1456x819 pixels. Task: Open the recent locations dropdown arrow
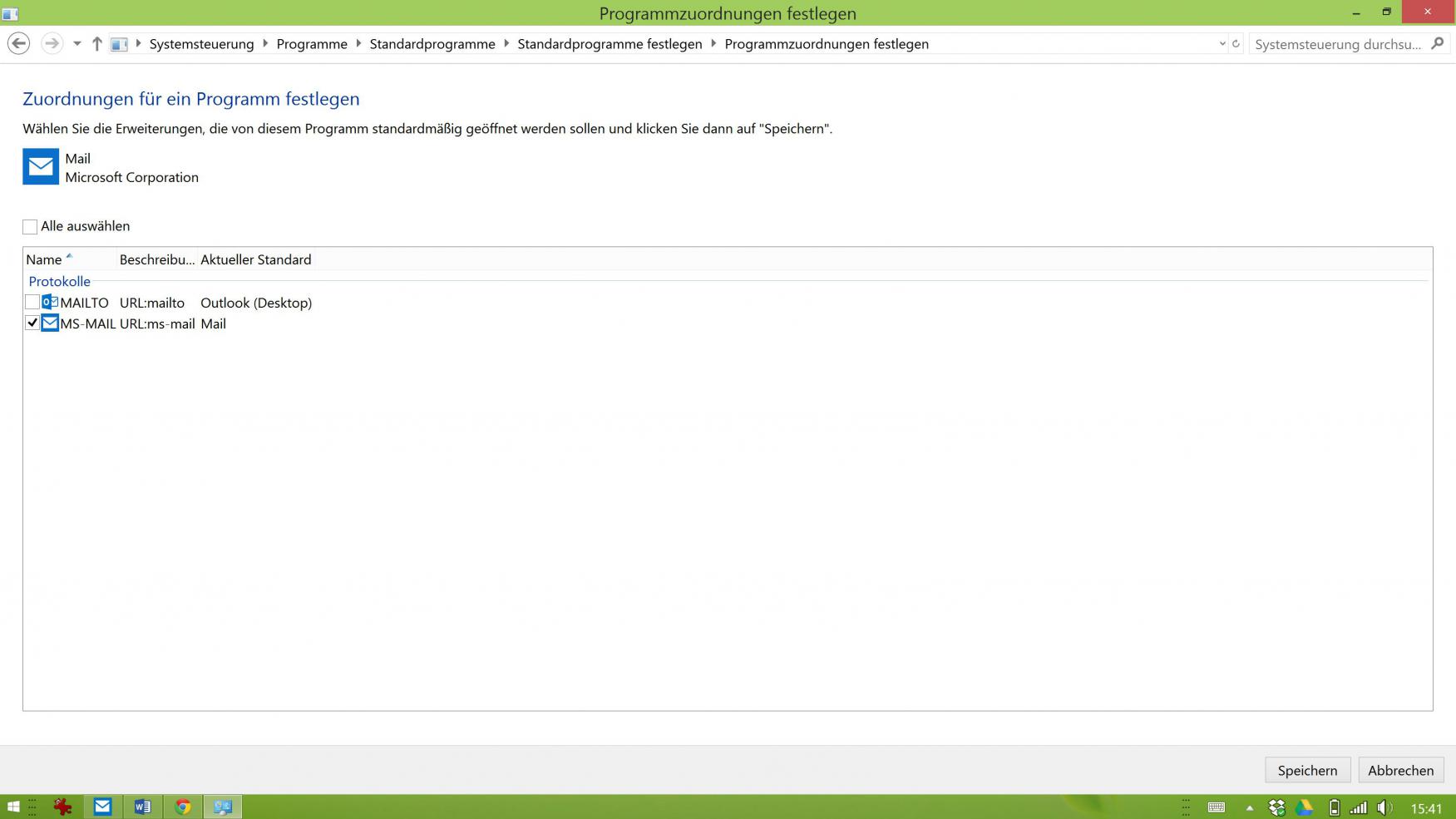click(x=77, y=44)
